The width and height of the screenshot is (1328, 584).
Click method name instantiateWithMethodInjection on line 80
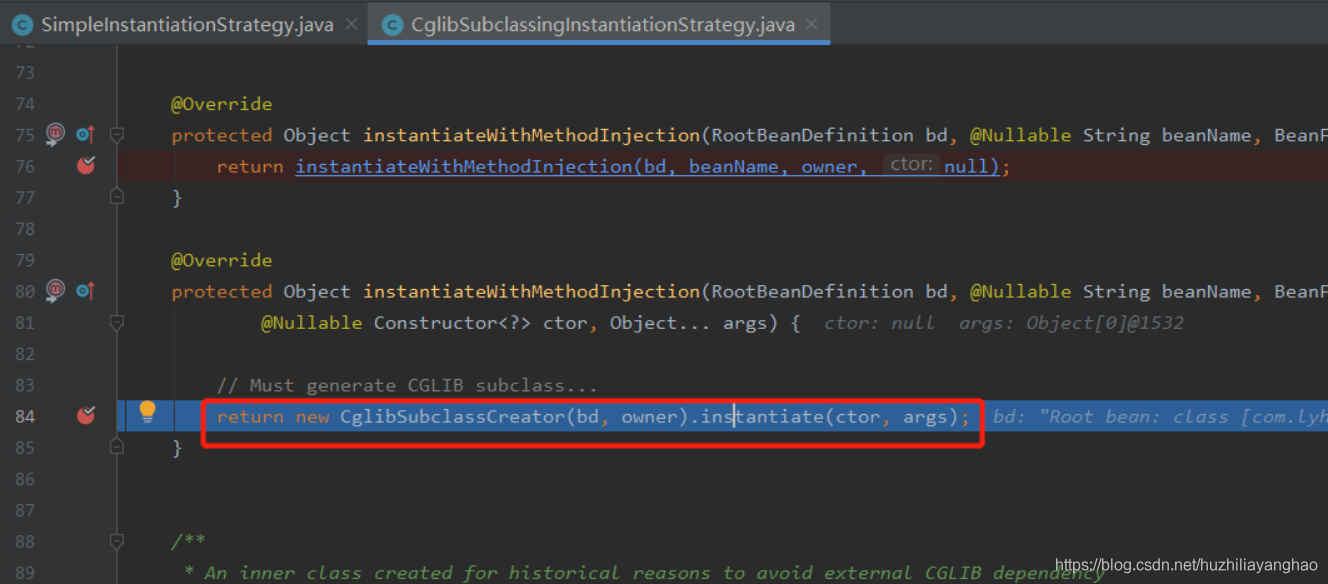(x=532, y=291)
